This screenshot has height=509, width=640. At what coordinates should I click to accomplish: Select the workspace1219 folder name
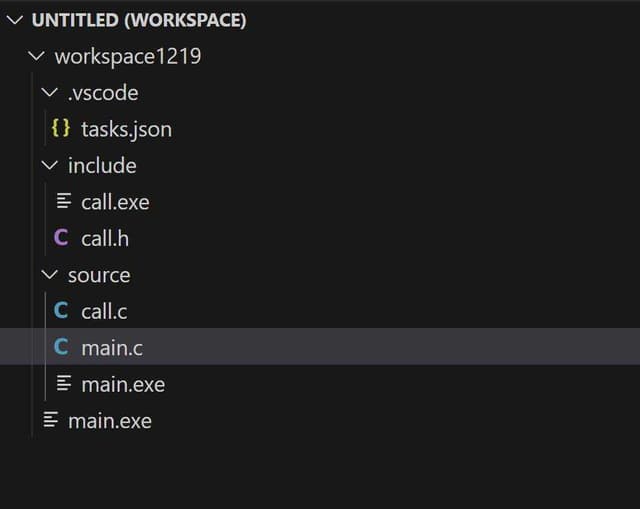coord(127,56)
